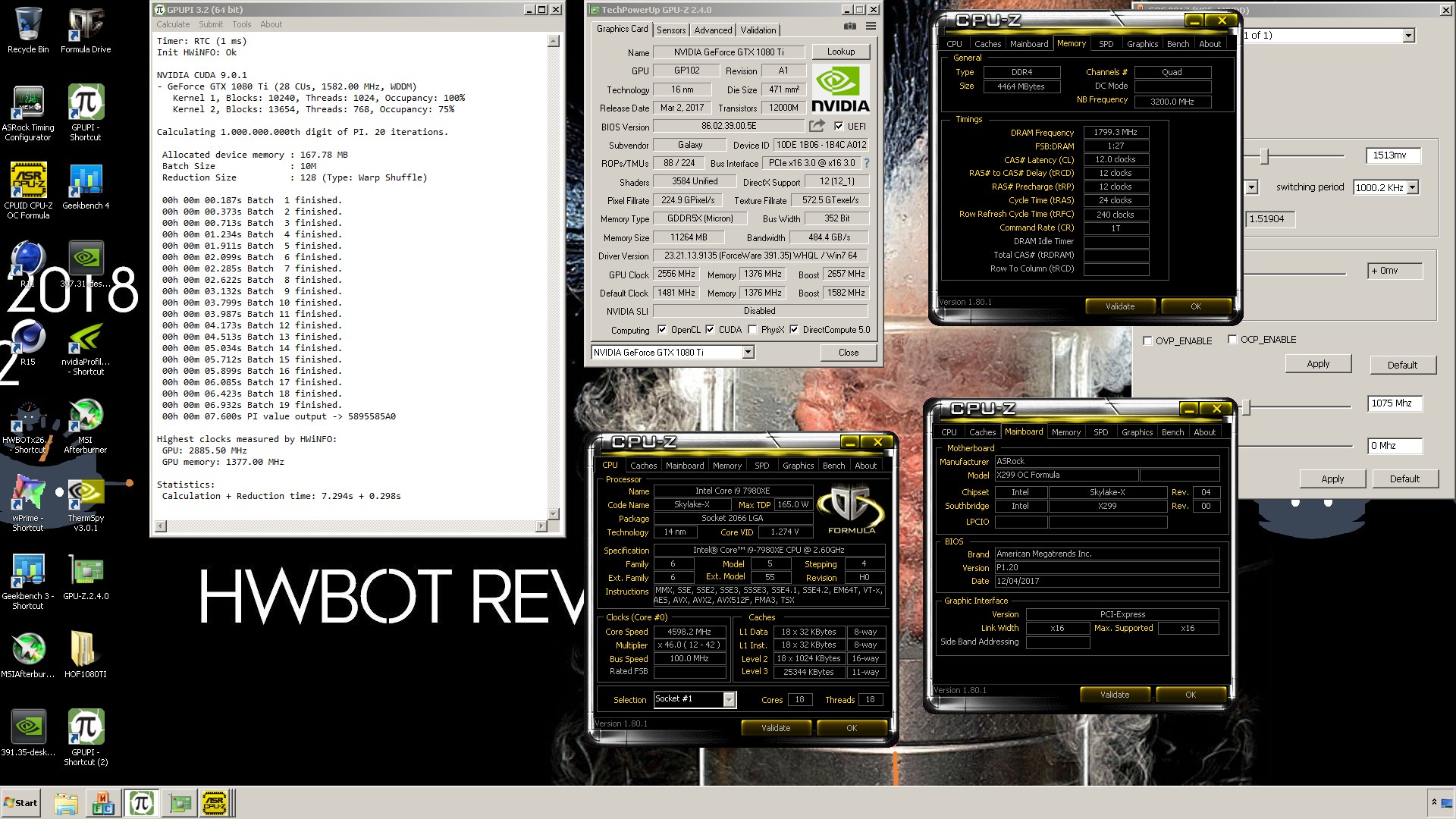Open Bench tab in CPU-Z Mainboard window

[1172, 432]
